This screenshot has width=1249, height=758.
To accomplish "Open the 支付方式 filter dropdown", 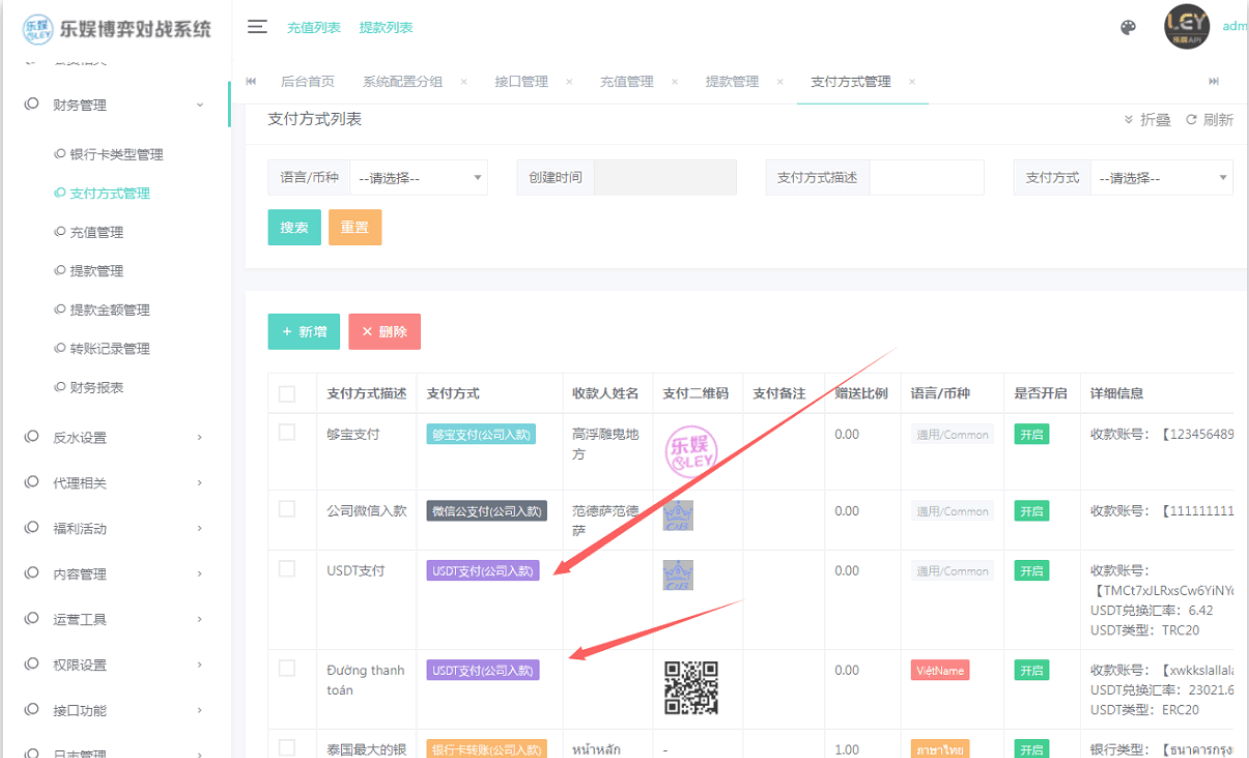I will [x=1162, y=178].
